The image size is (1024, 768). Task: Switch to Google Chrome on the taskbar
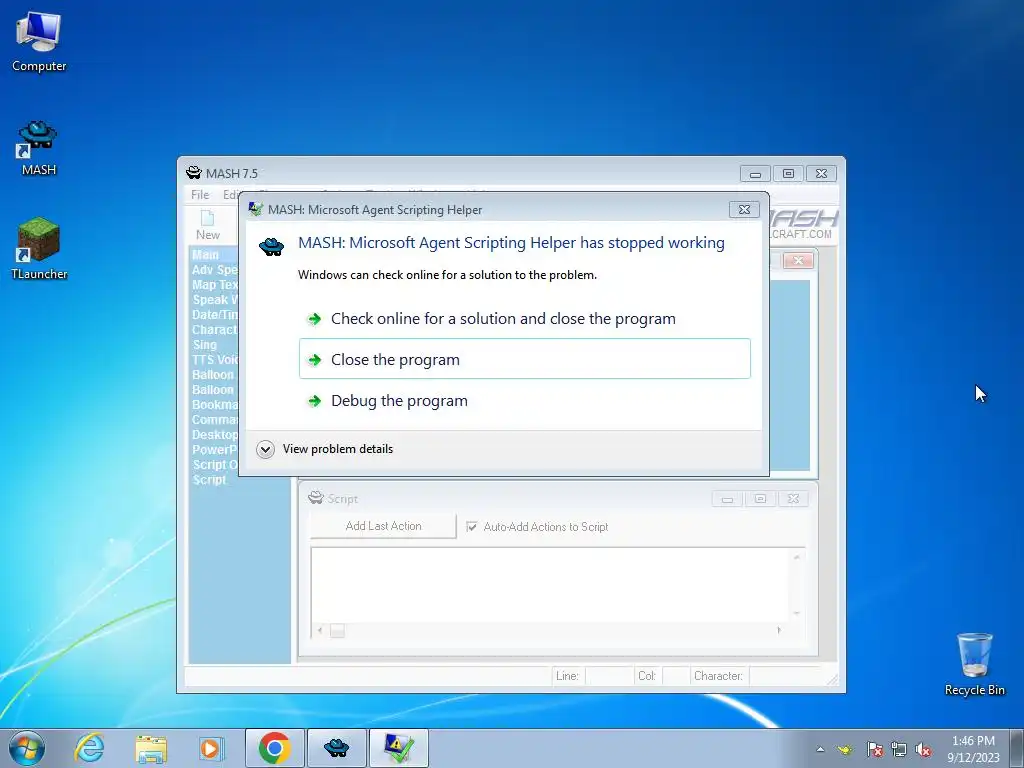(x=274, y=748)
